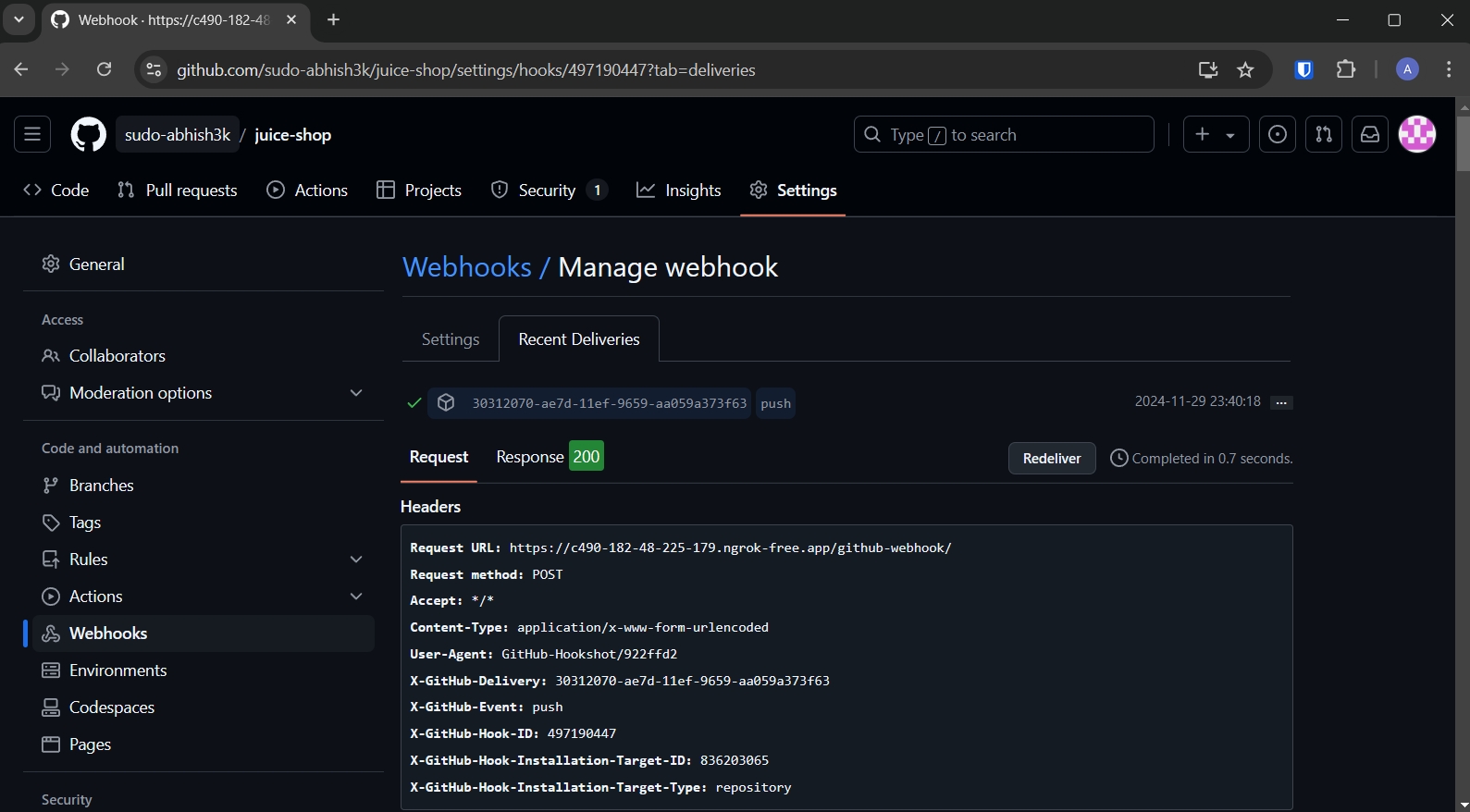Select Codespaces in sidebar
Image resolution: width=1470 pixels, height=812 pixels.
point(204,707)
